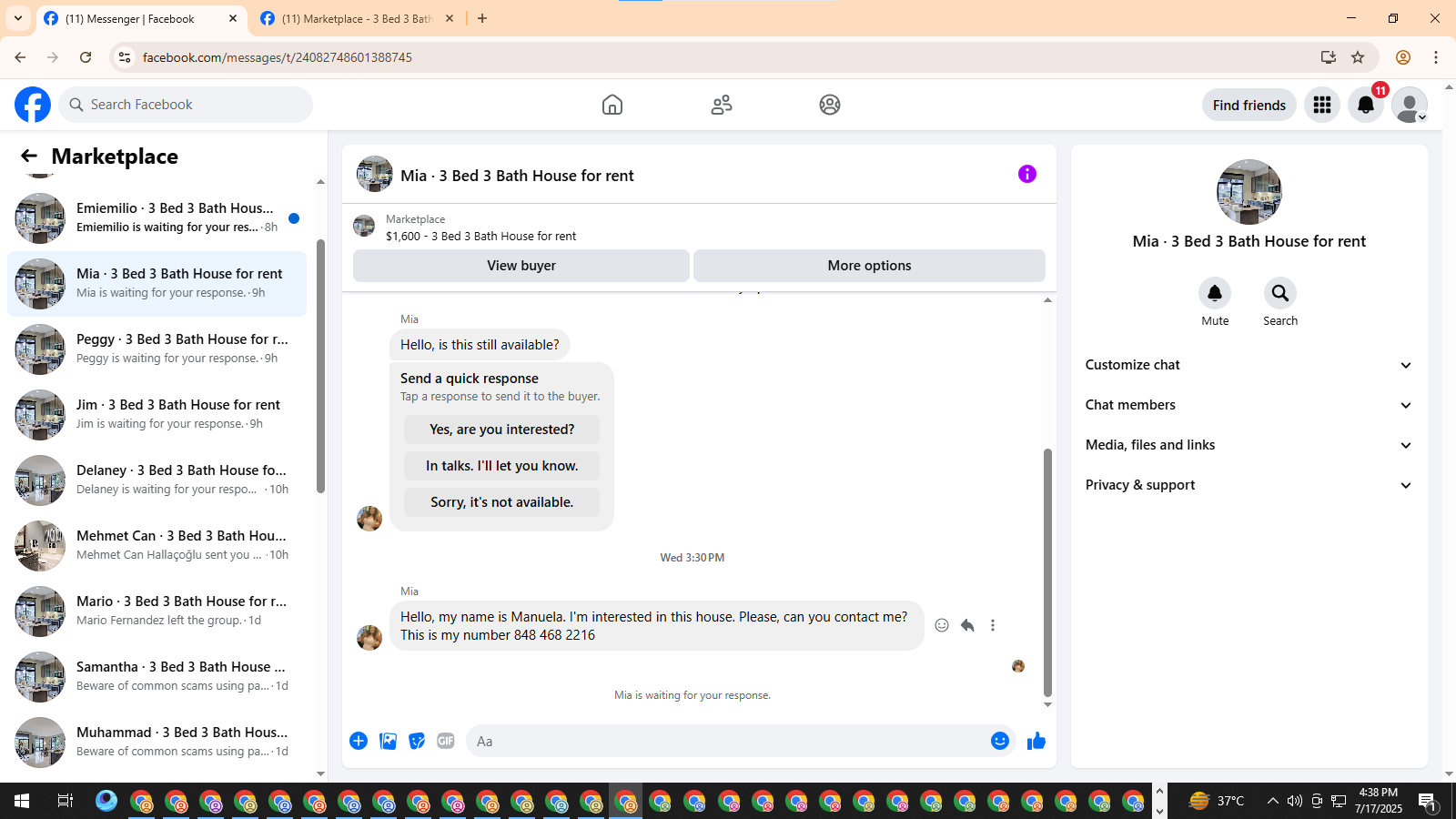1456x819 pixels.
Task: Switch to the Messenger | Facebook tab
Action: 141,19
